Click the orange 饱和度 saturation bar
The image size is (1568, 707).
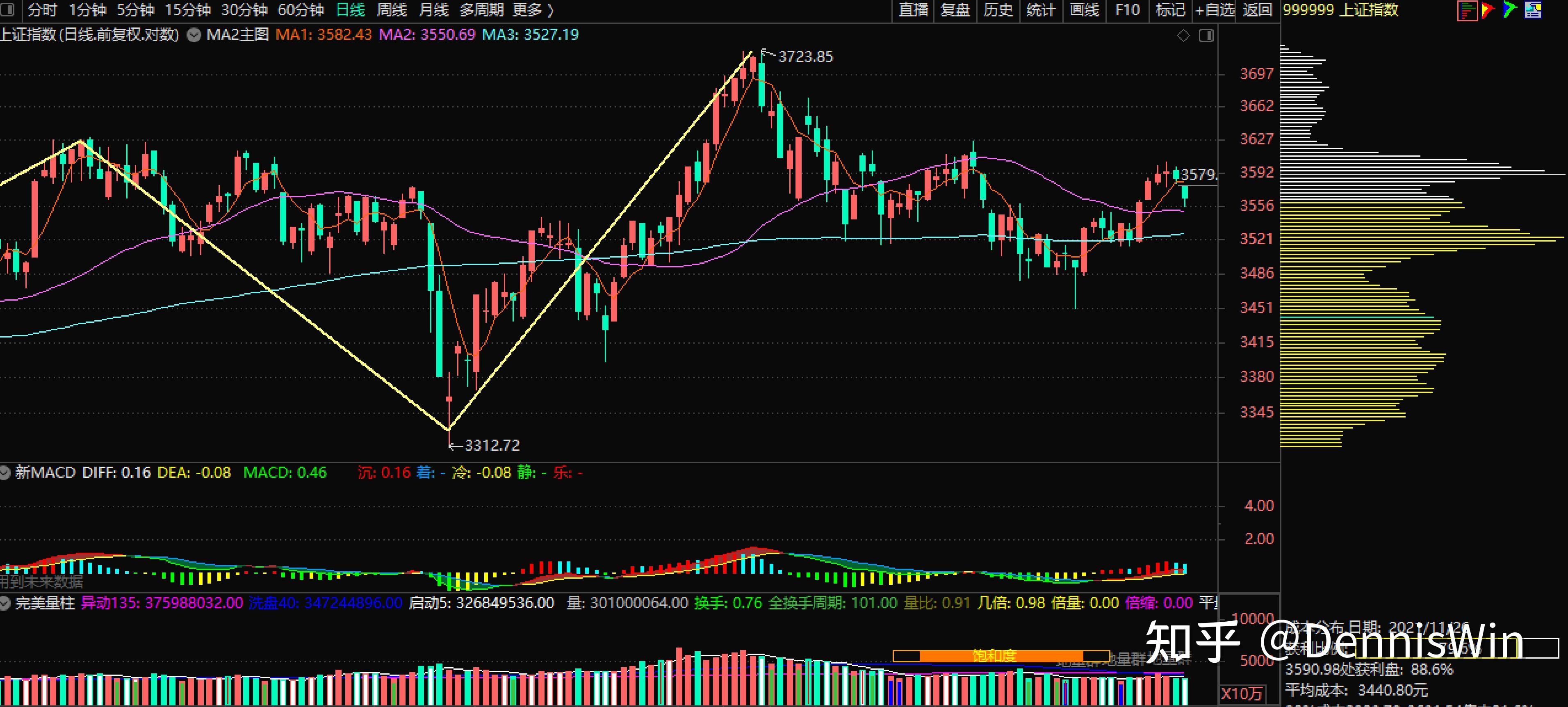(1001, 656)
